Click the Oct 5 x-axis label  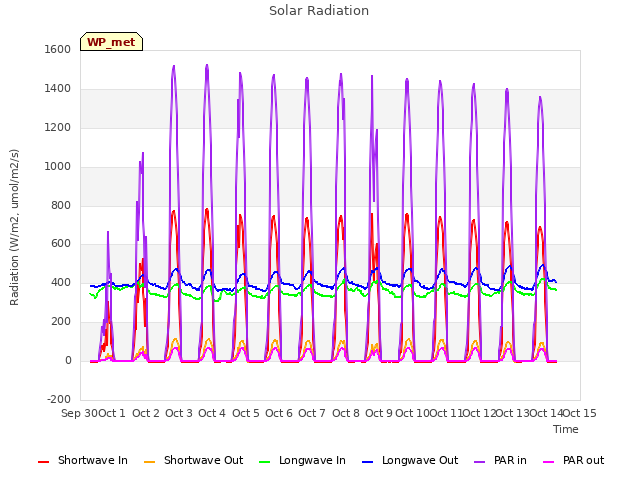tap(246, 413)
